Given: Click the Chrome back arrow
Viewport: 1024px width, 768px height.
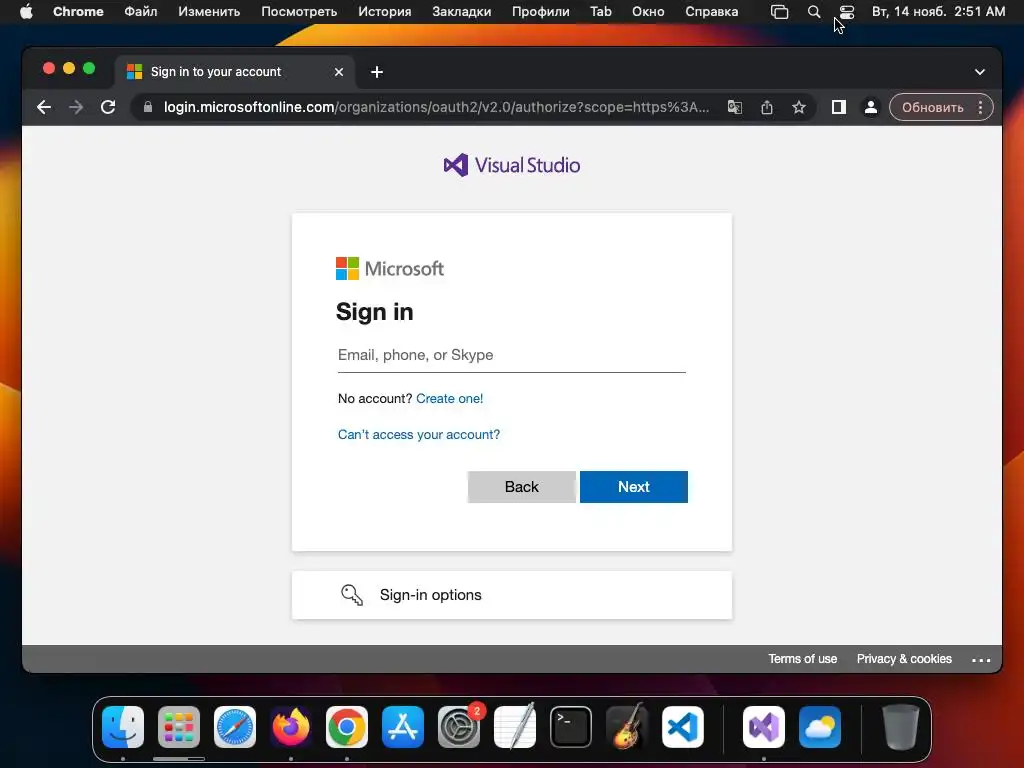Looking at the screenshot, I should [44, 107].
